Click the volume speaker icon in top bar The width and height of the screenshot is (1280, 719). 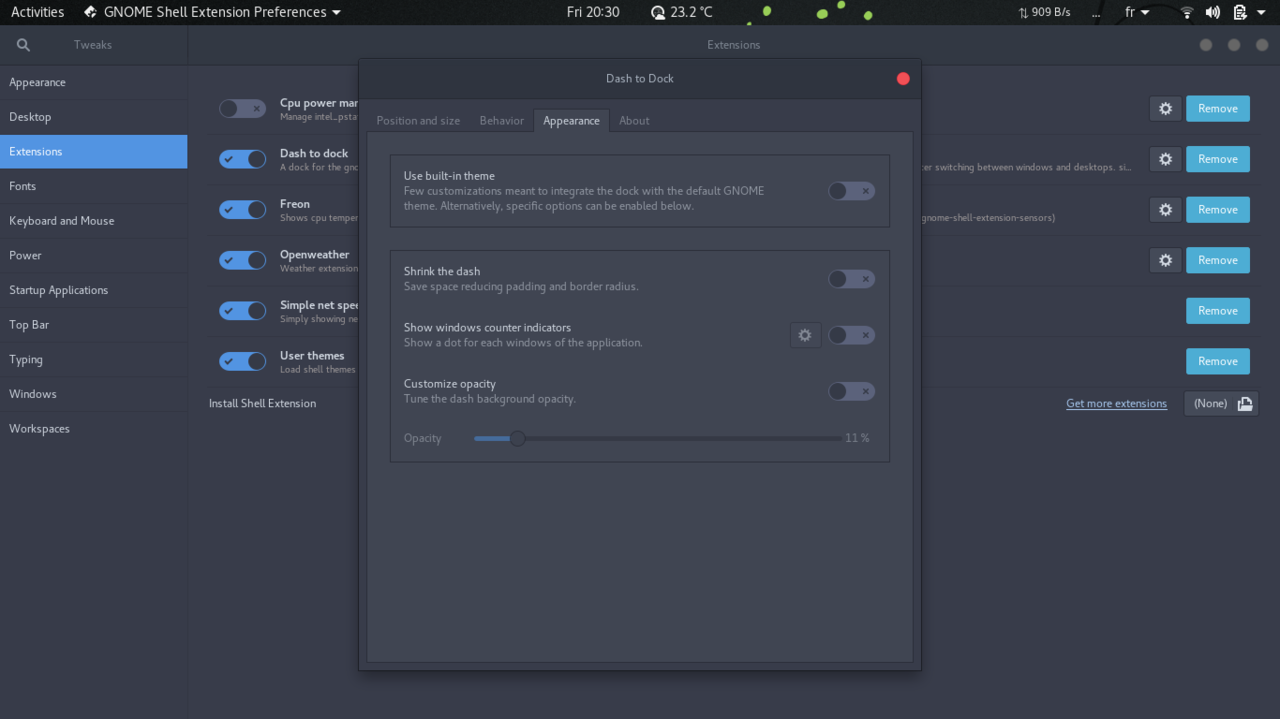pos(1212,12)
